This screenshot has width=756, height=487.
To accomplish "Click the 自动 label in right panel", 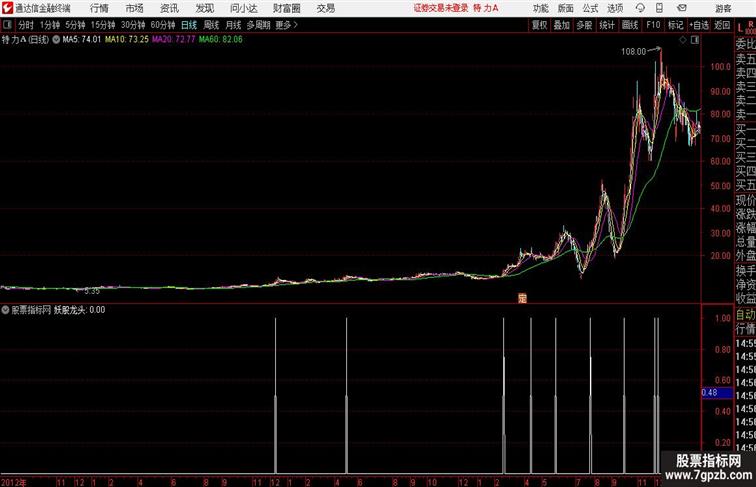I will (745, 315).
